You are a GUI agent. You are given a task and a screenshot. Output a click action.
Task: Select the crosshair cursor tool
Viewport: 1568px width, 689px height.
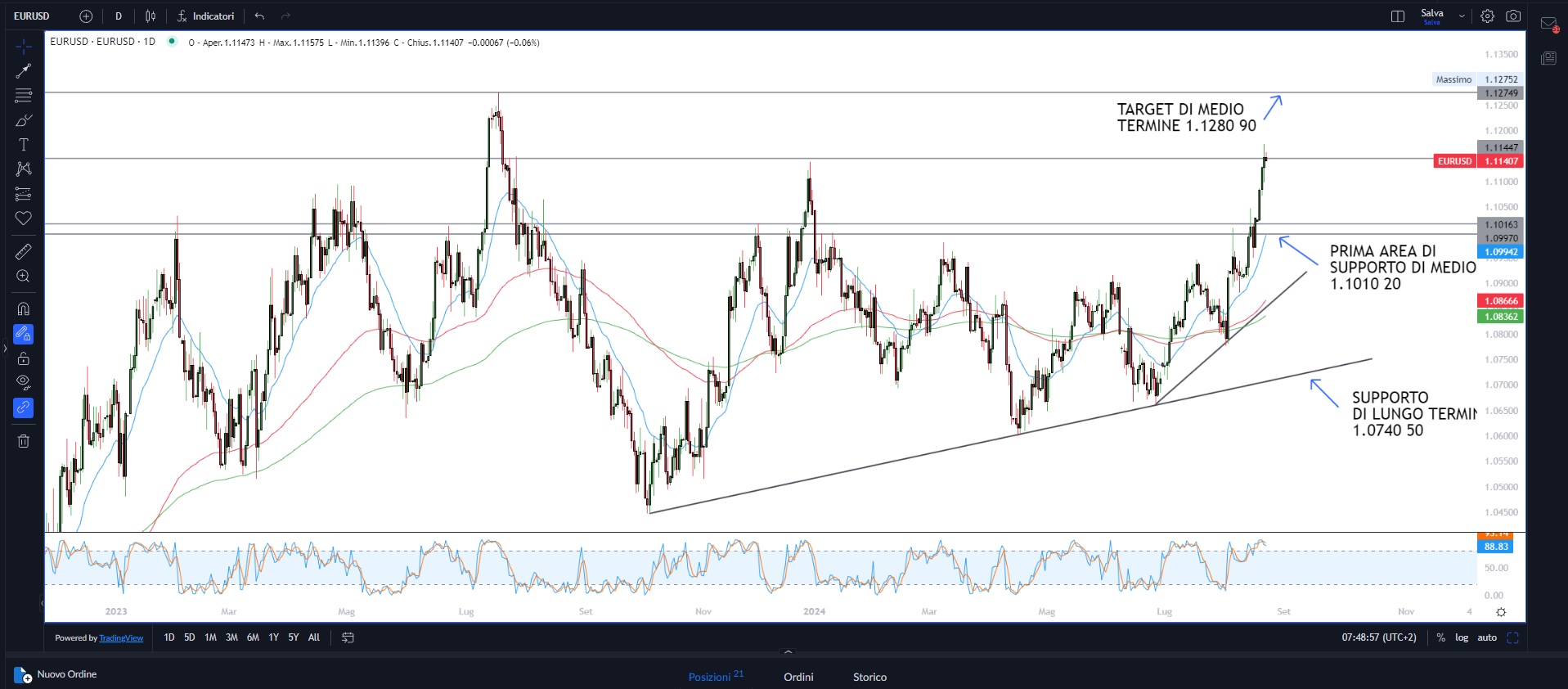tap(24, 46)
